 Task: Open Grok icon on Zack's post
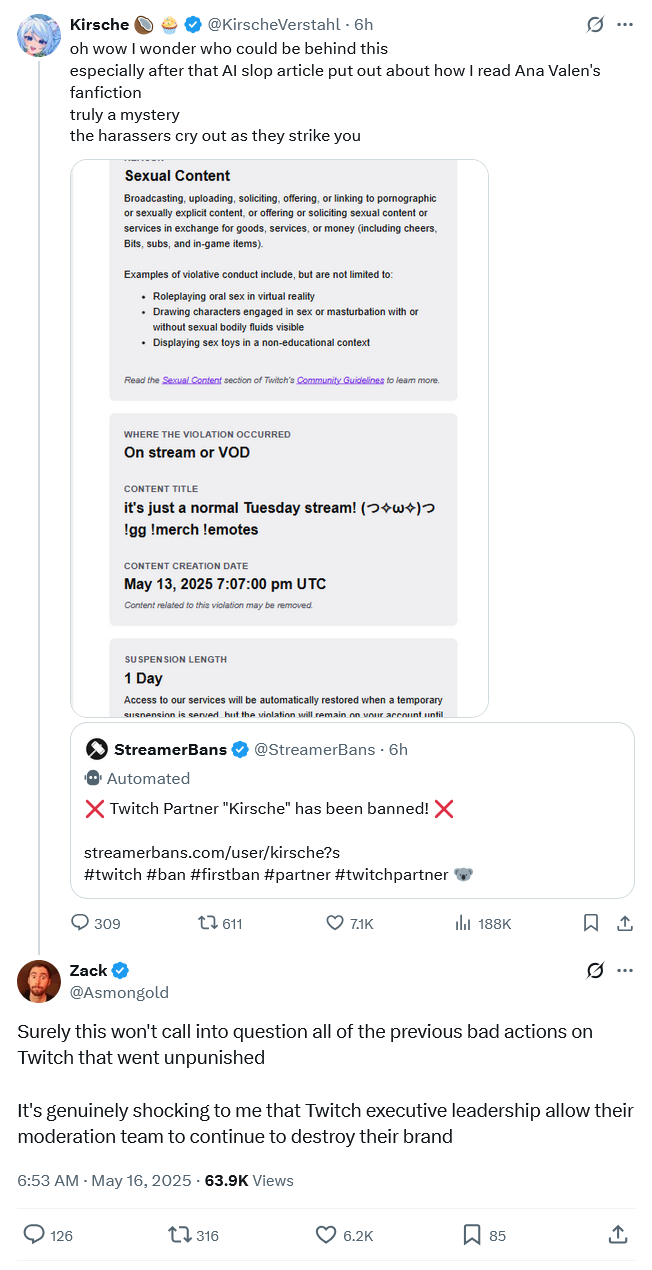tap(595, 970)
